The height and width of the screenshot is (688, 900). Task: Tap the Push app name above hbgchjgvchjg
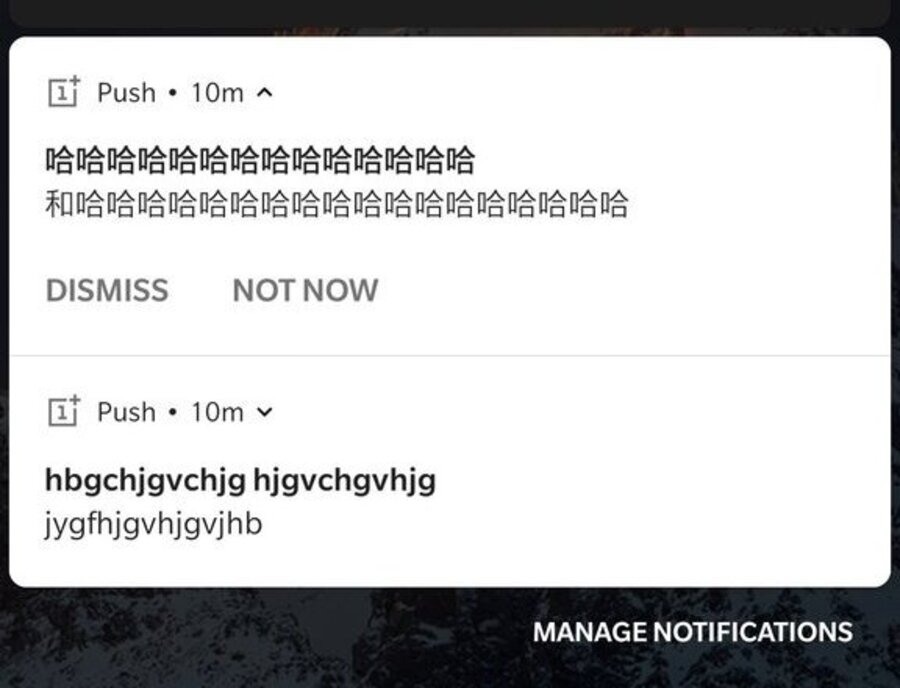pos(126,412)
